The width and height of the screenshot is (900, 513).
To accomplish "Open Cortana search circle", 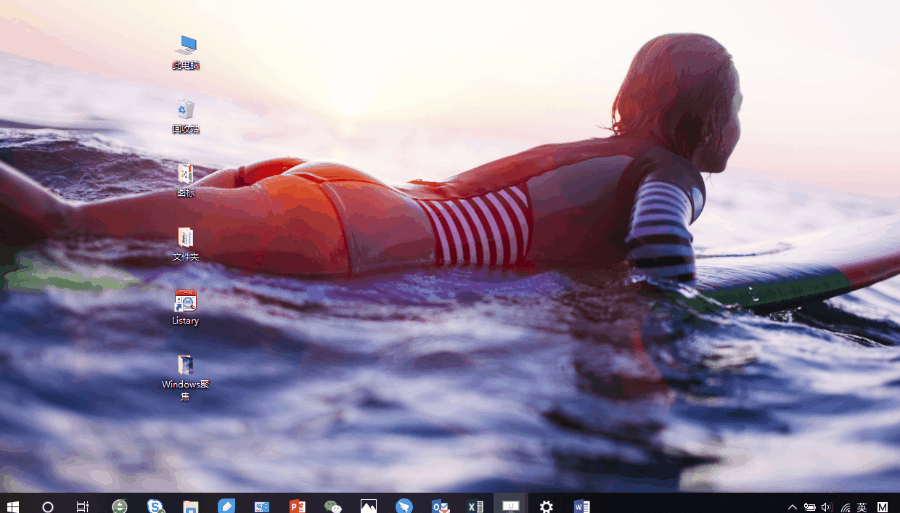I will pyautogui.click(x=48, y=506).
